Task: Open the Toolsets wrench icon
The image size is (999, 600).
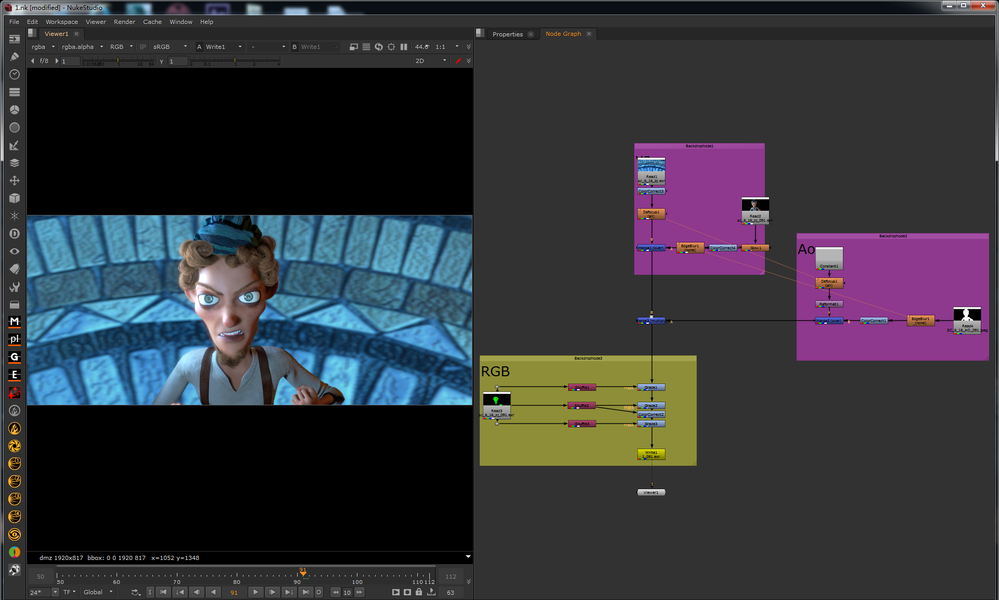Action: [14, 287]
